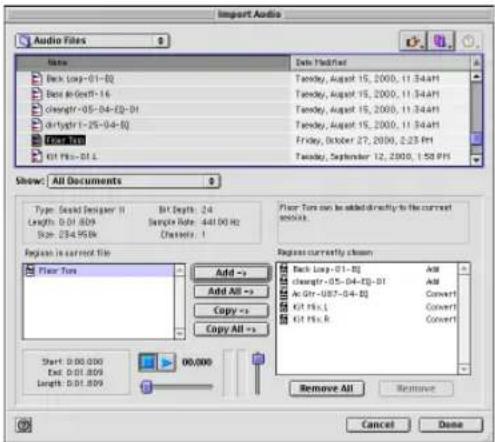Click the region icon beside Ac Gtr-U87-04-EQ
Screen dimensions: 495x442
284,294
